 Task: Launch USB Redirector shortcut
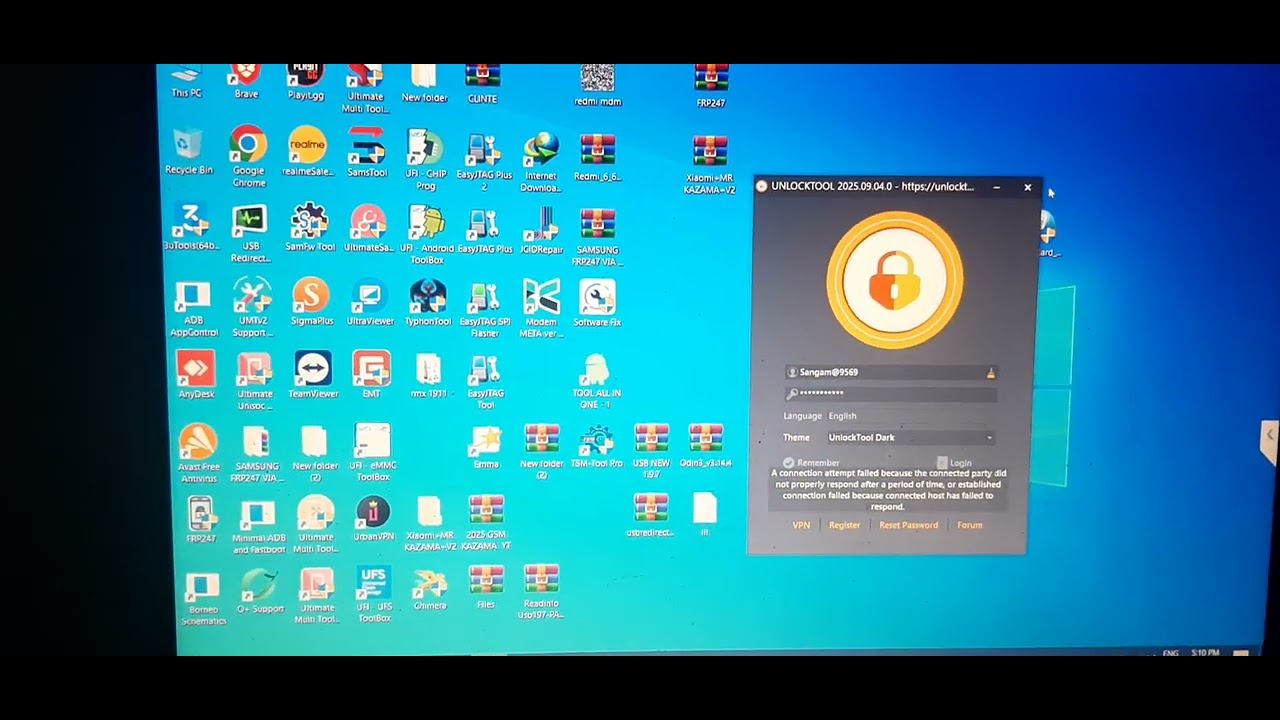point(250,234)
